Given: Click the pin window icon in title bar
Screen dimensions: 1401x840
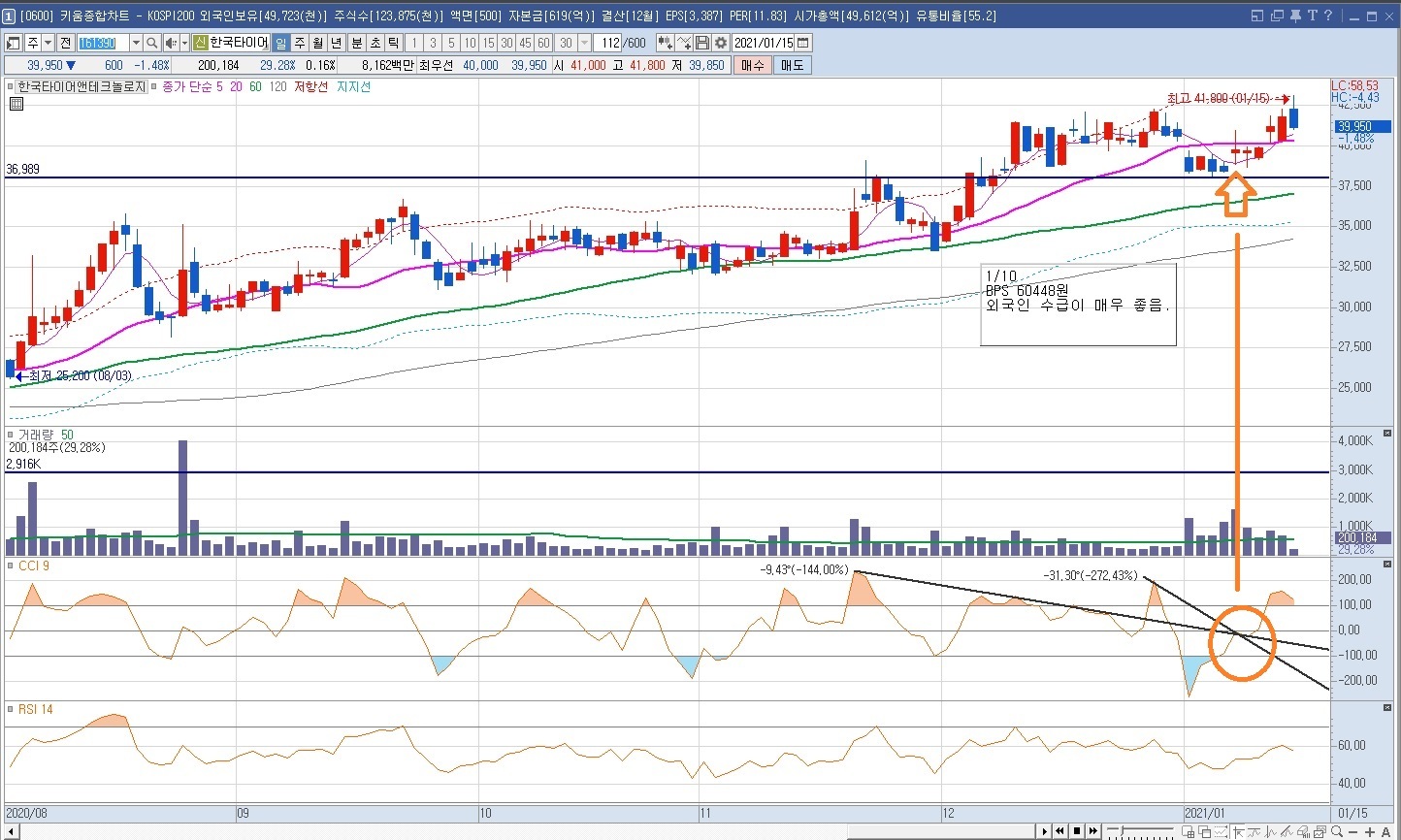Looking at the screenshot, I should 1296,16.
